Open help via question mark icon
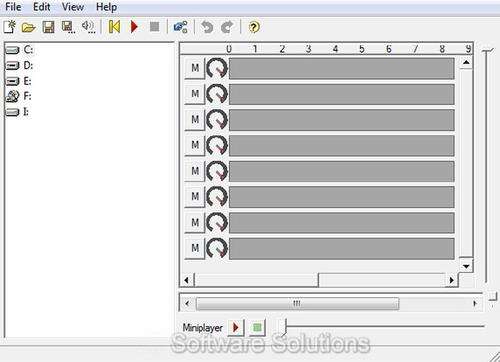This screenshot has width=500, height=362. click(x=254, y=27)
